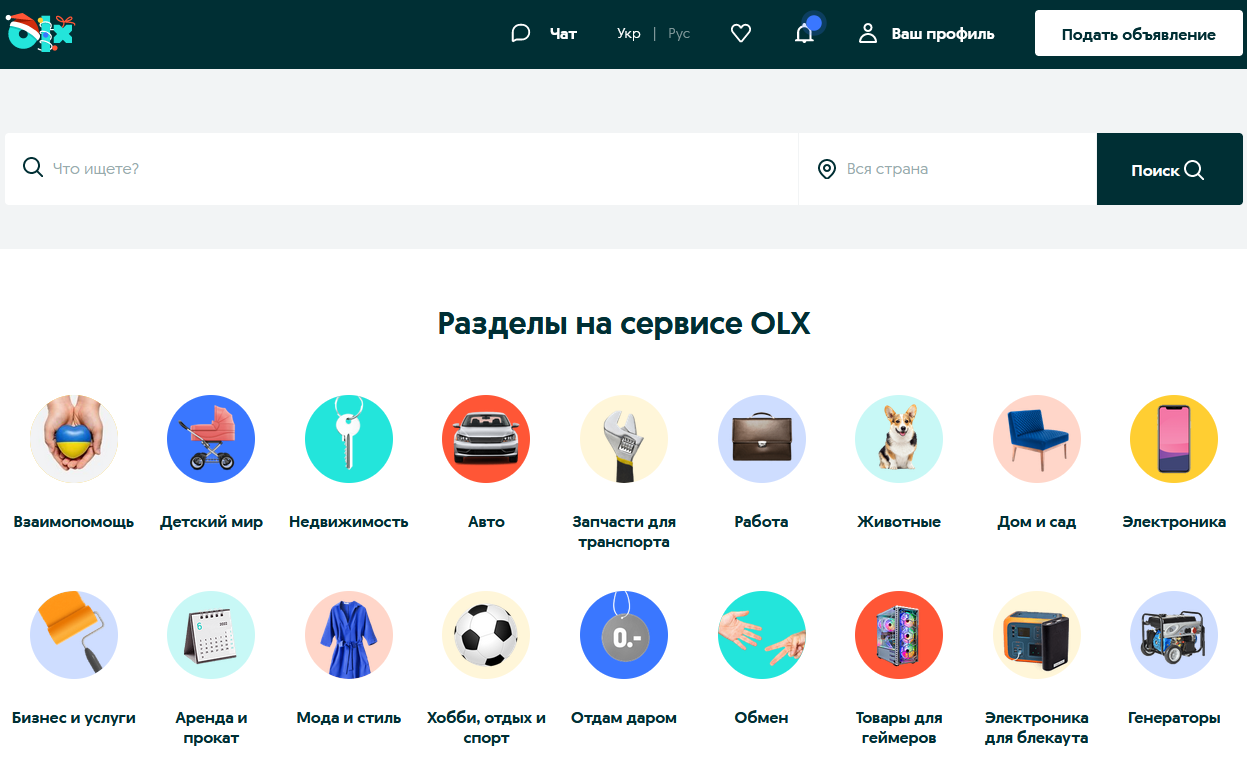Open Животные category with corgi icon
Image resolution: width=1247 pixels, height=763 pixels.
(899, 439)
